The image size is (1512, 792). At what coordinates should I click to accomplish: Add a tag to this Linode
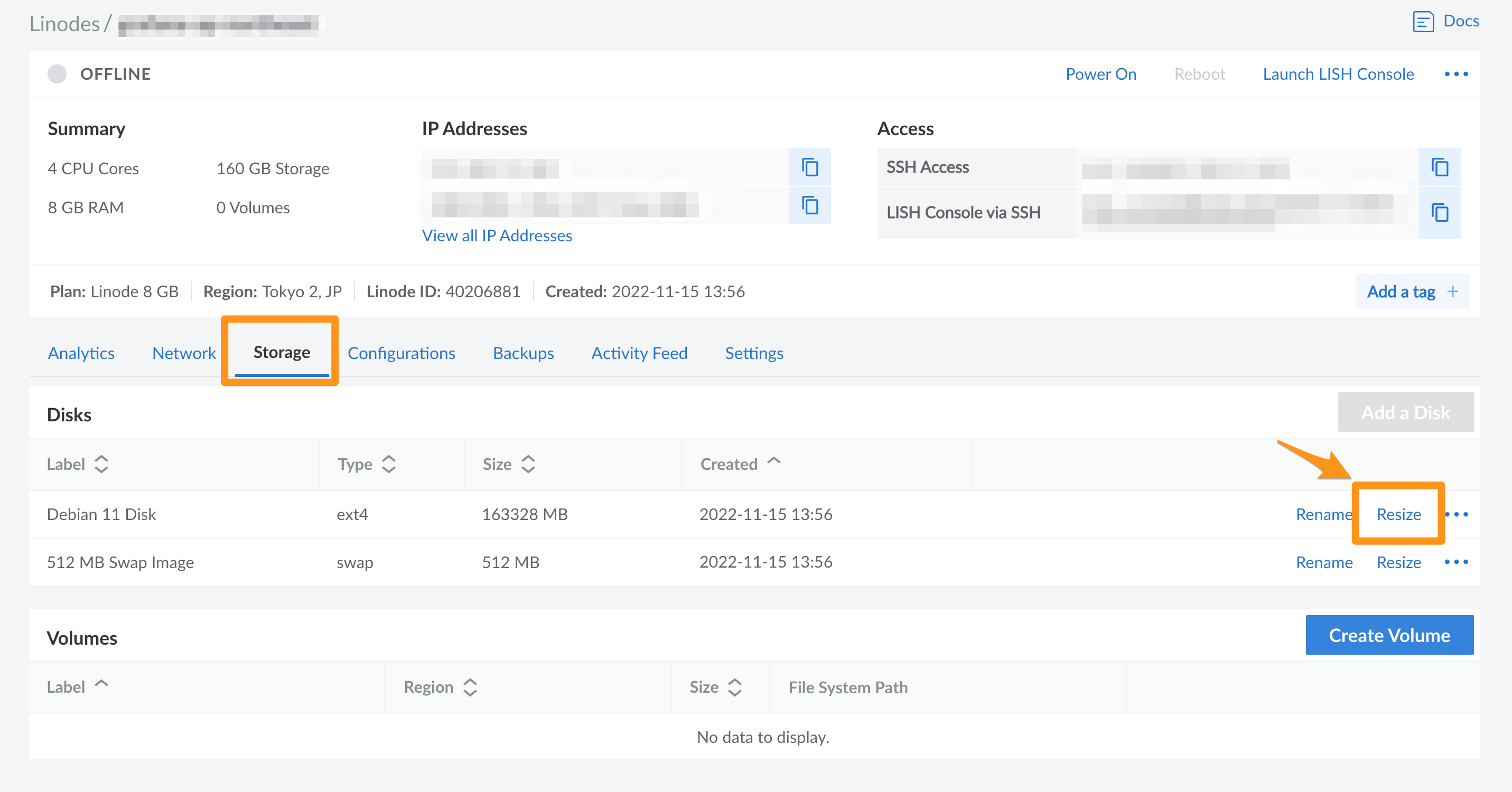click(x=1412, y=291)
